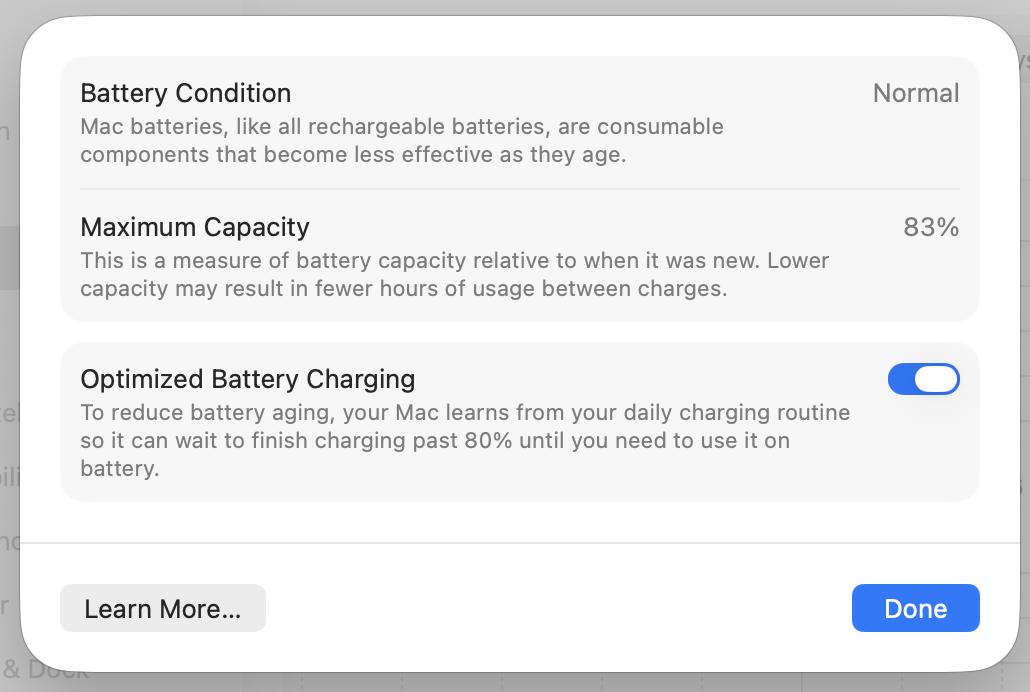This screenshot has width=1030, height=692.
Task: Disable the Optimized Battery Charging switch
Action: (x=923, y=379)
